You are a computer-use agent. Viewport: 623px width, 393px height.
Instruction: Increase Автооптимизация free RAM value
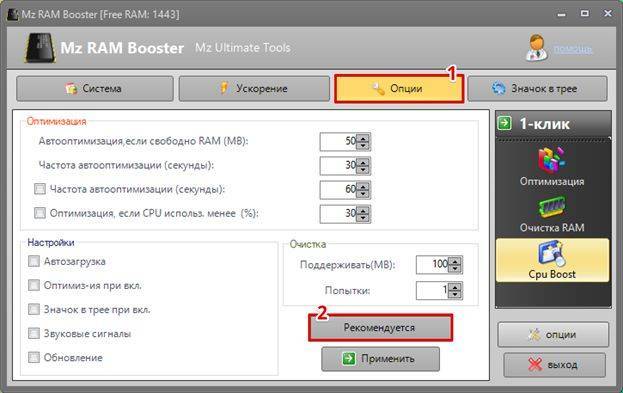tap(363, 137)
